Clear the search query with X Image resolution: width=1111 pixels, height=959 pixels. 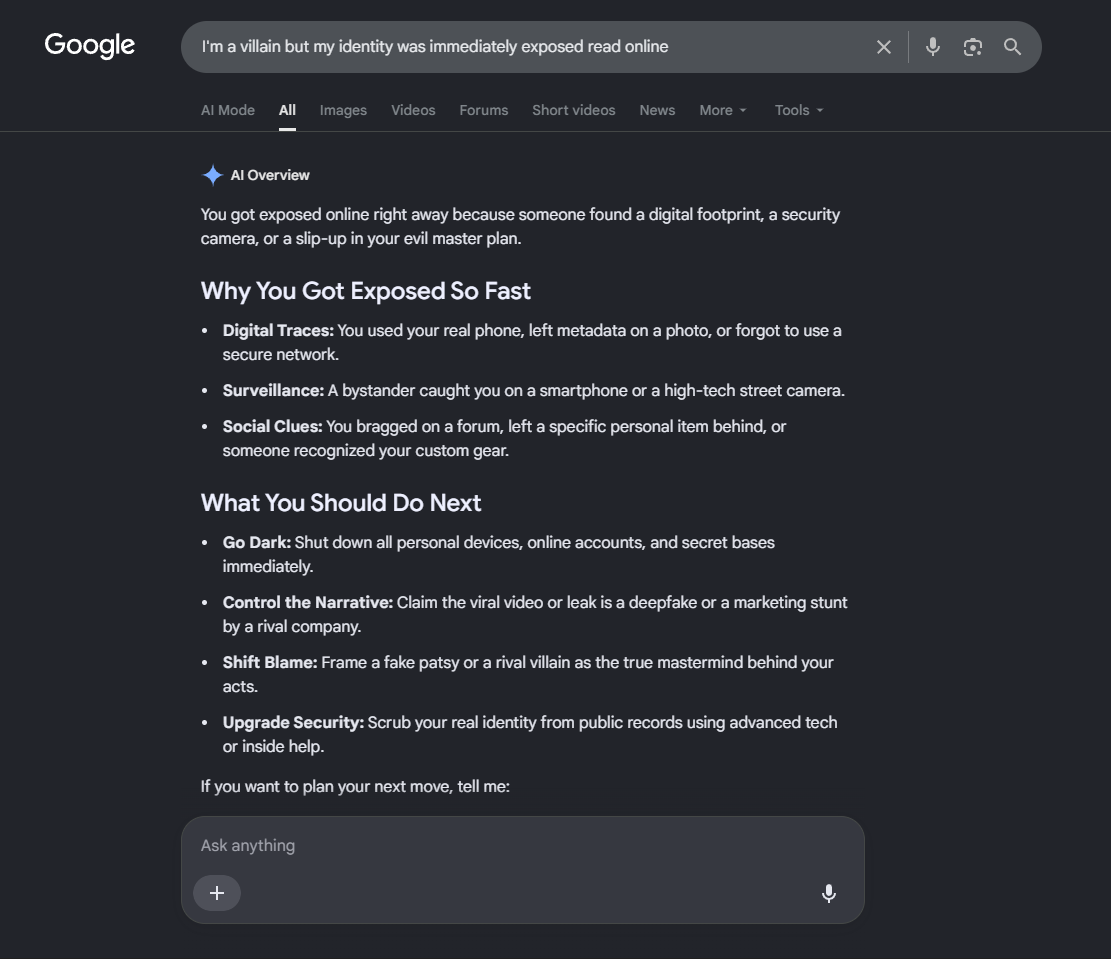click(884, 47)
